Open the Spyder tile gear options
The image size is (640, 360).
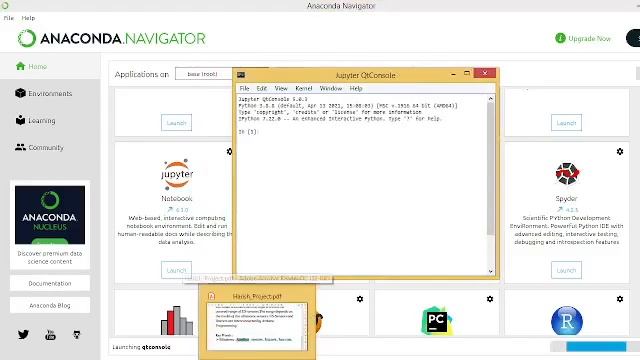[620, 151]
